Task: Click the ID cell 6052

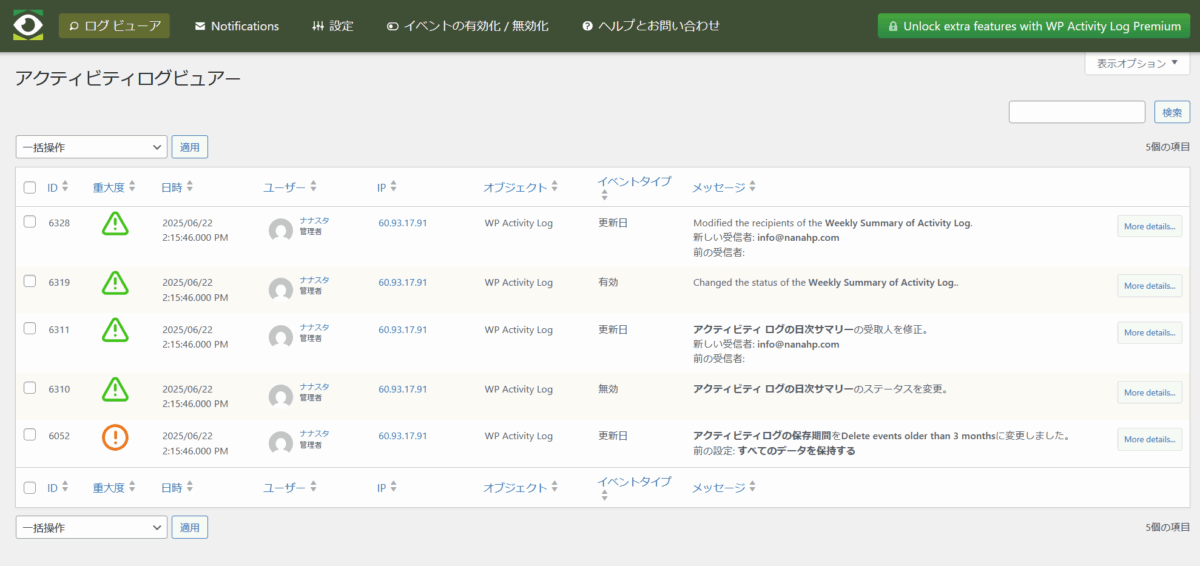Action: coord(59,436)
